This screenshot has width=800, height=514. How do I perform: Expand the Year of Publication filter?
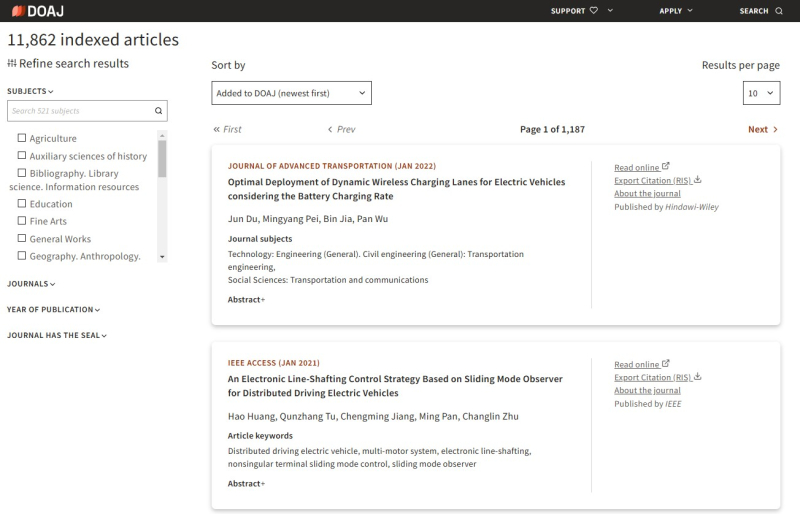click(54, 310)
